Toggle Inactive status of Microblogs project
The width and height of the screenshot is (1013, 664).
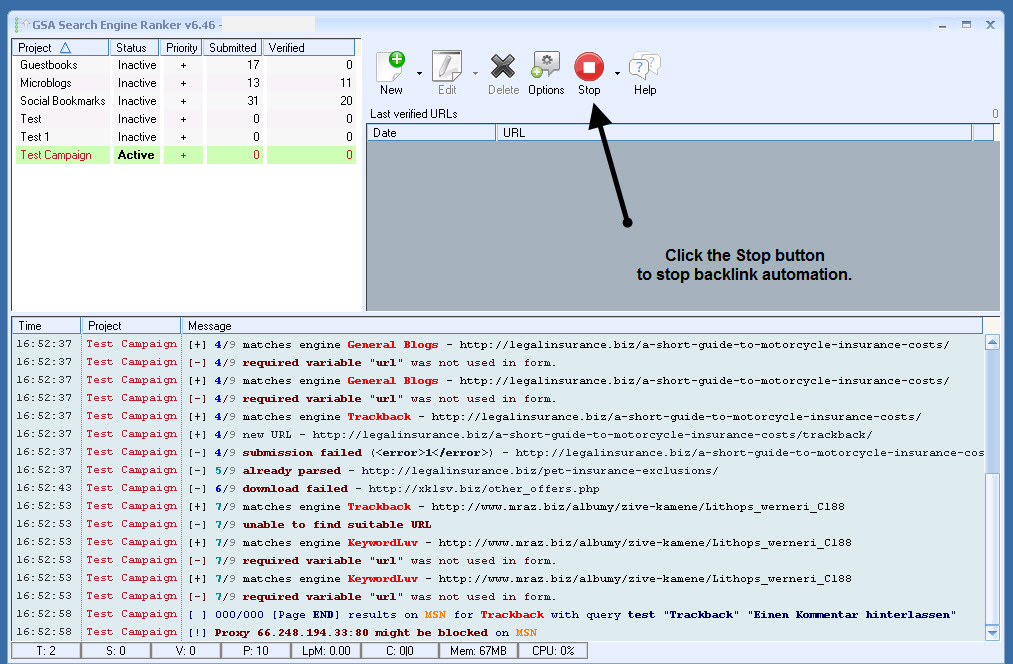(137, 83)
